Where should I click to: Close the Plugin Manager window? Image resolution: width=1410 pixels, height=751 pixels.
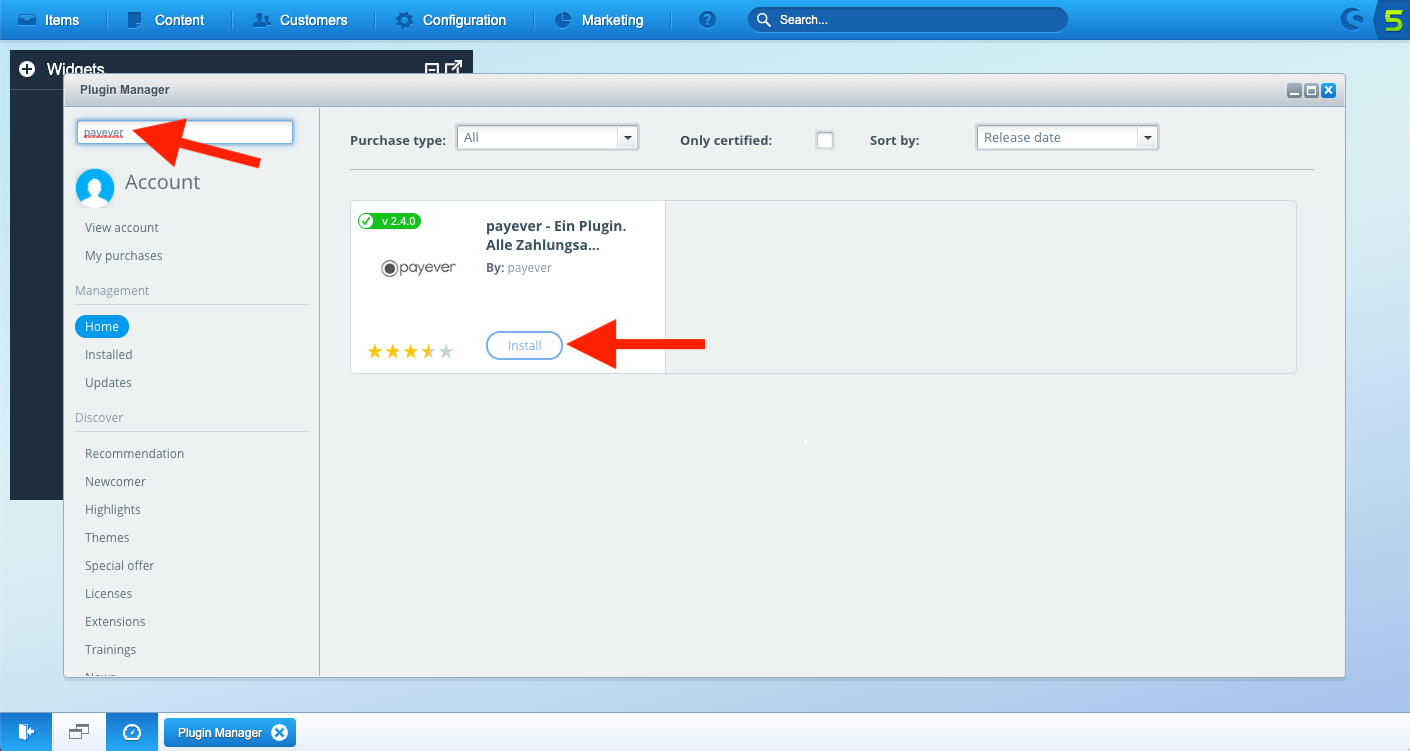click(x=1328, y=90)
